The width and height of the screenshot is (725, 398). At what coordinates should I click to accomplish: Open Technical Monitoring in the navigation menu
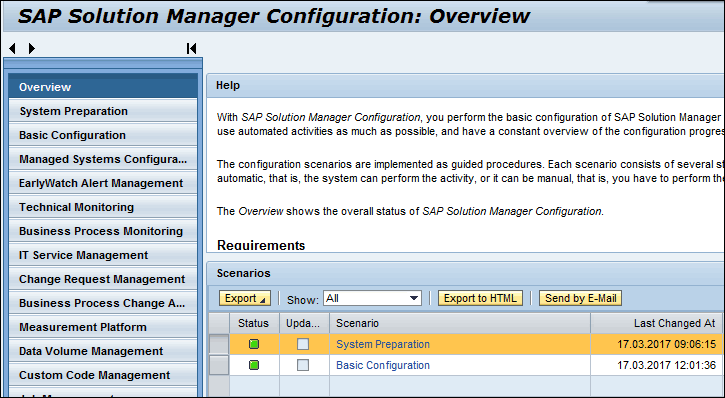[103, 207]
